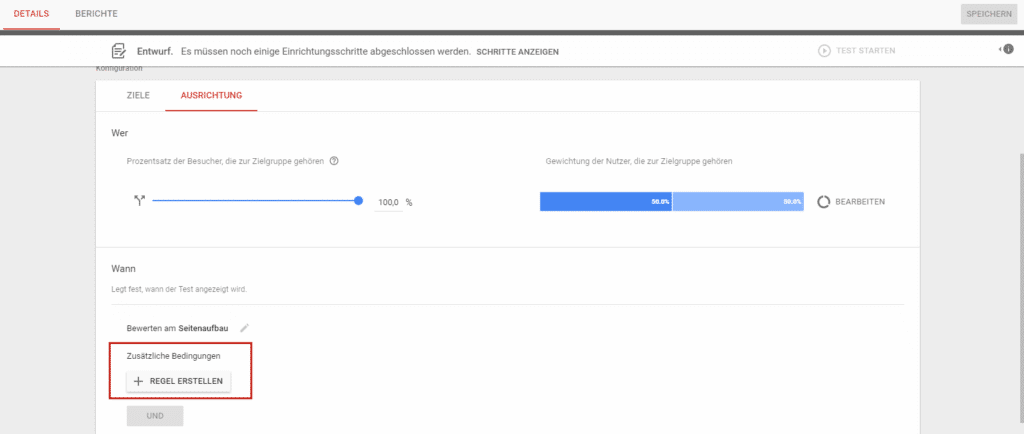
Task: Click the plus icon on Regel erstellen
Action: (138, 382)
